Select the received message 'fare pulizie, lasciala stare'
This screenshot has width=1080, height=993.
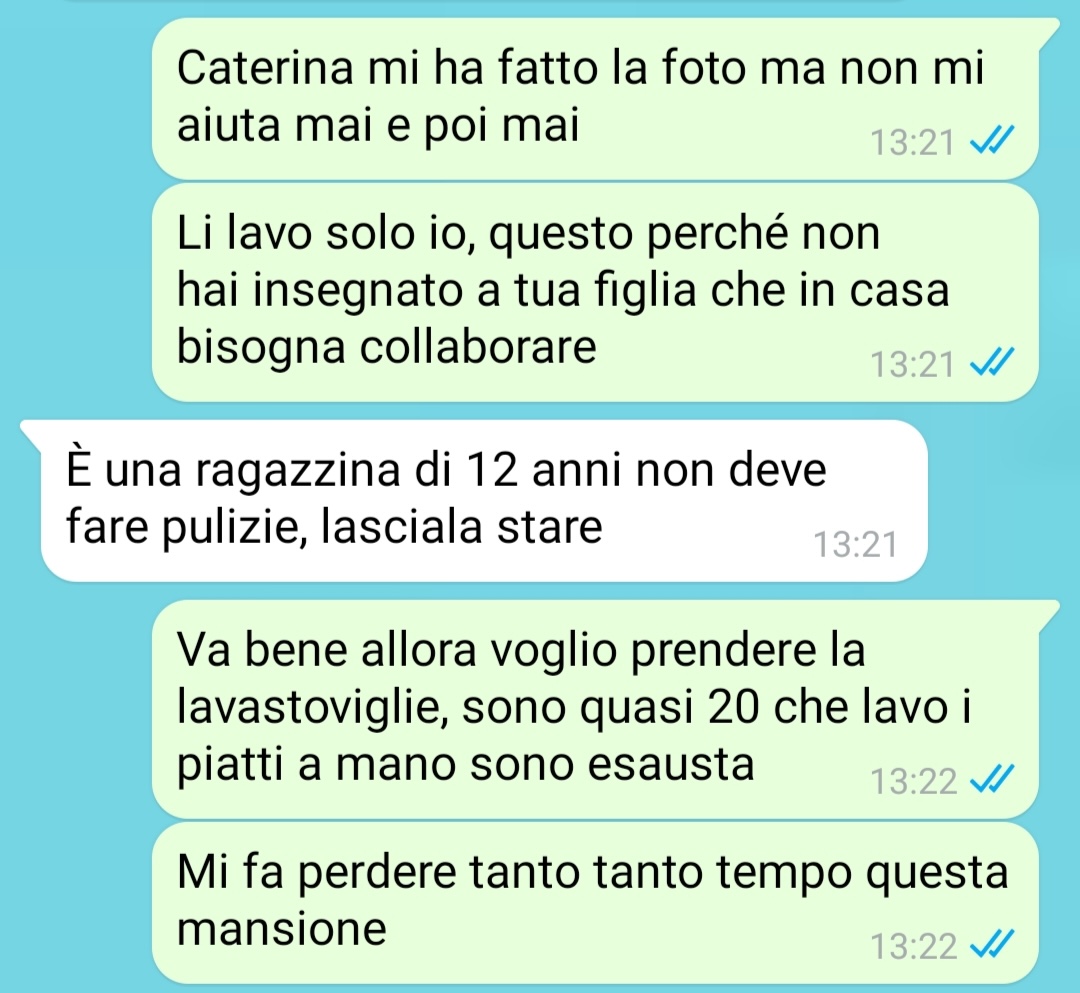click(484, 501)
